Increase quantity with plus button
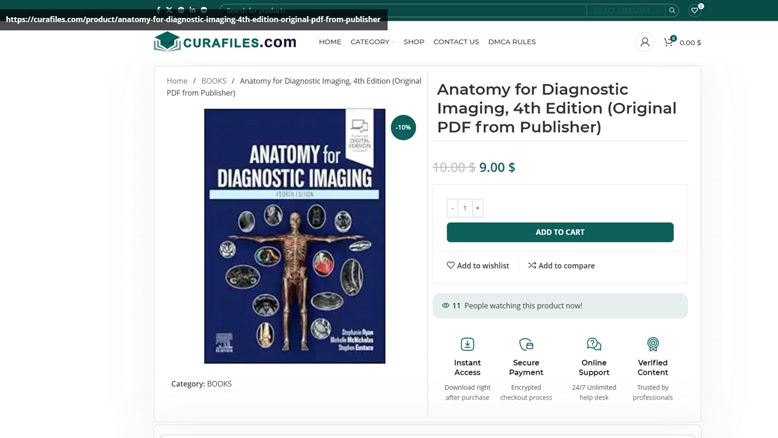 pyautogui.click(x=477, y=208)
